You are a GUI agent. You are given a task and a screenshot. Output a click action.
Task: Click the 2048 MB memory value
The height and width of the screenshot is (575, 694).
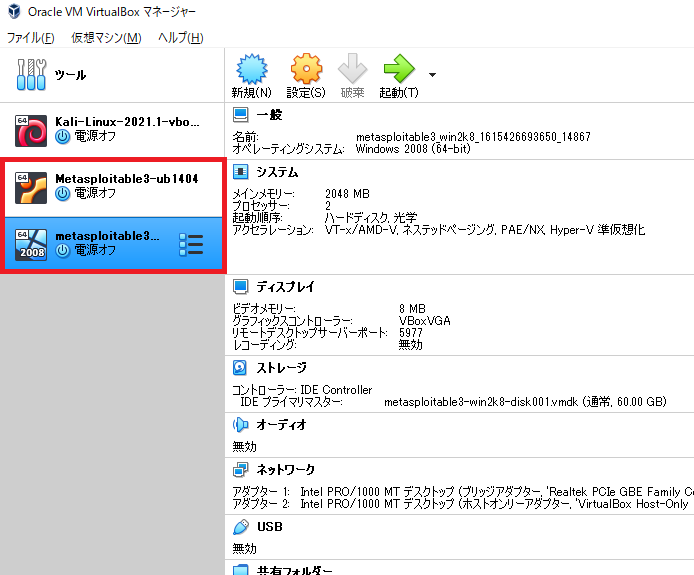[x=347, y=194]
